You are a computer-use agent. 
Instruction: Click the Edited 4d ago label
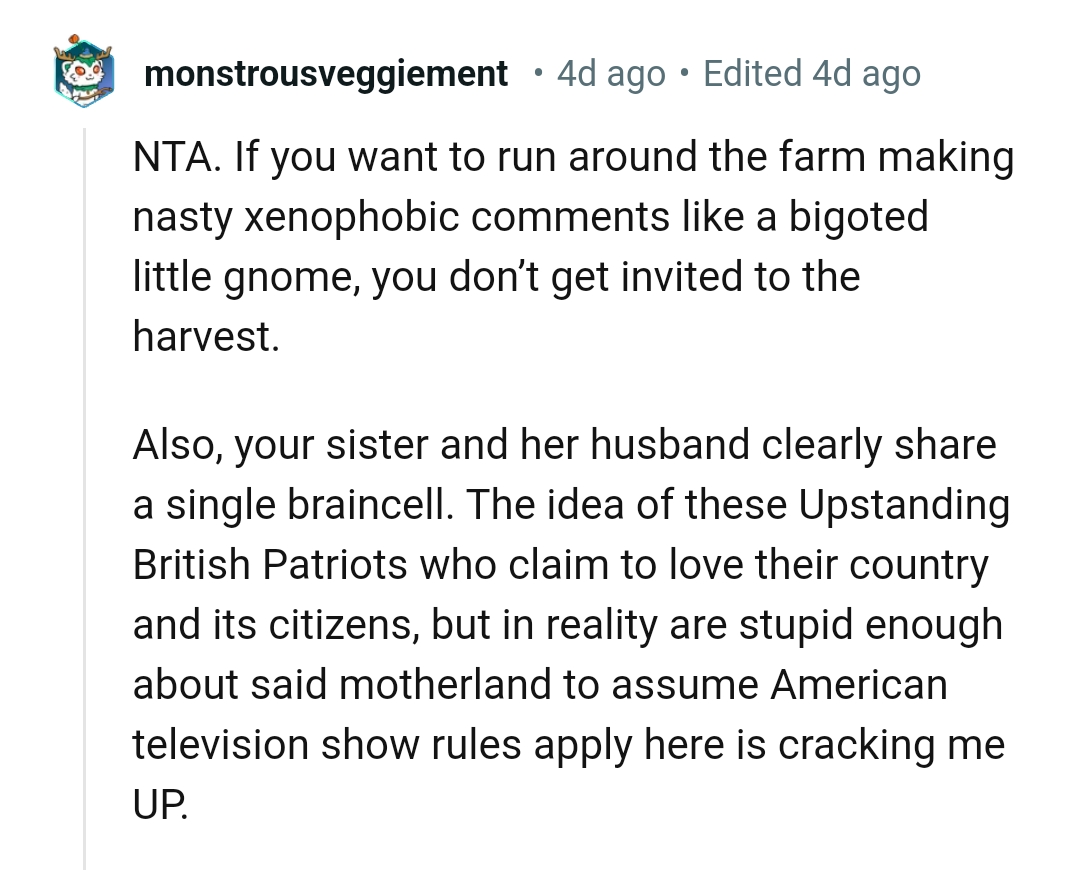813,73
